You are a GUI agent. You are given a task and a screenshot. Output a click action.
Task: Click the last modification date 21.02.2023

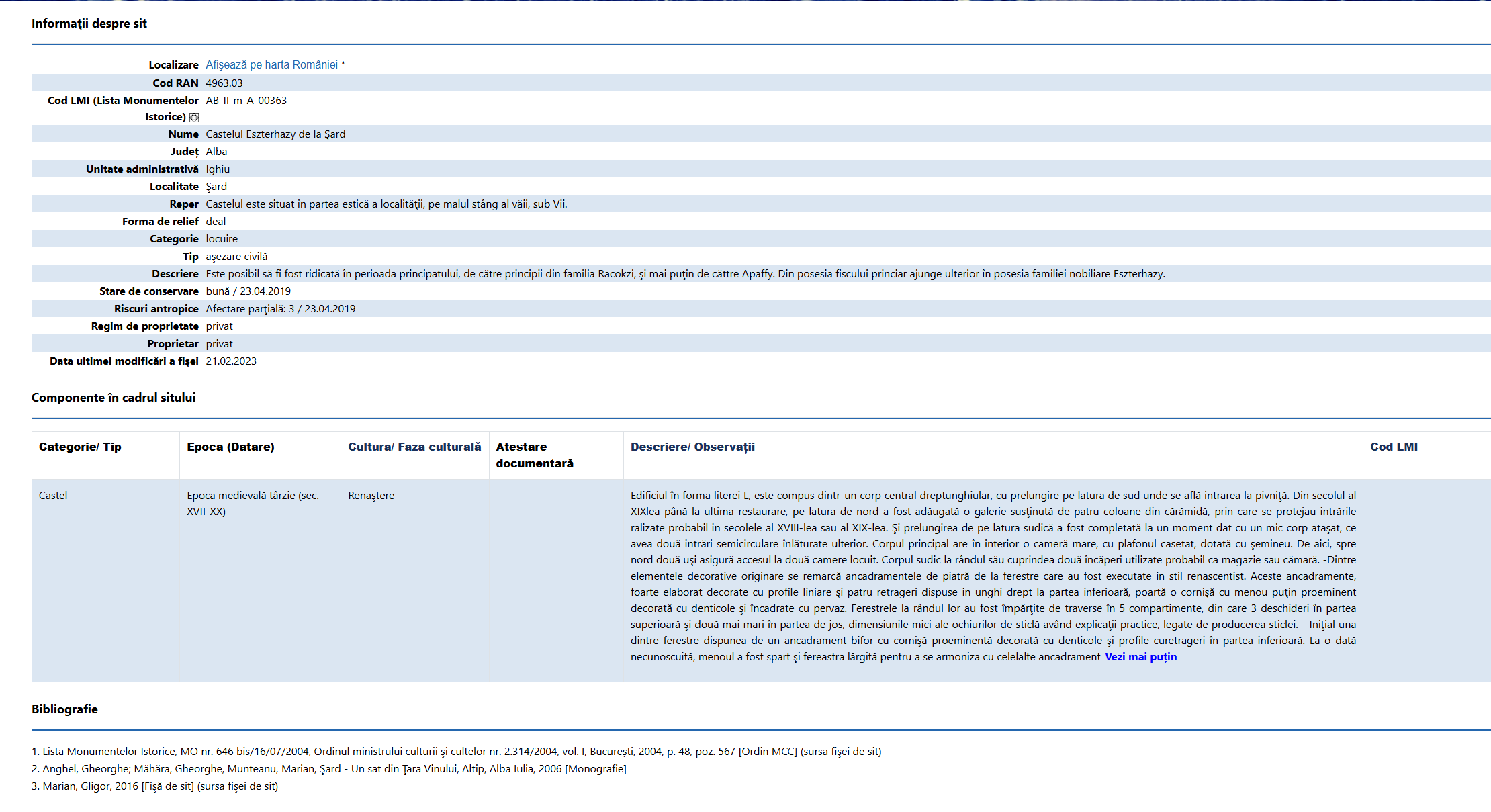pos(231,361)
